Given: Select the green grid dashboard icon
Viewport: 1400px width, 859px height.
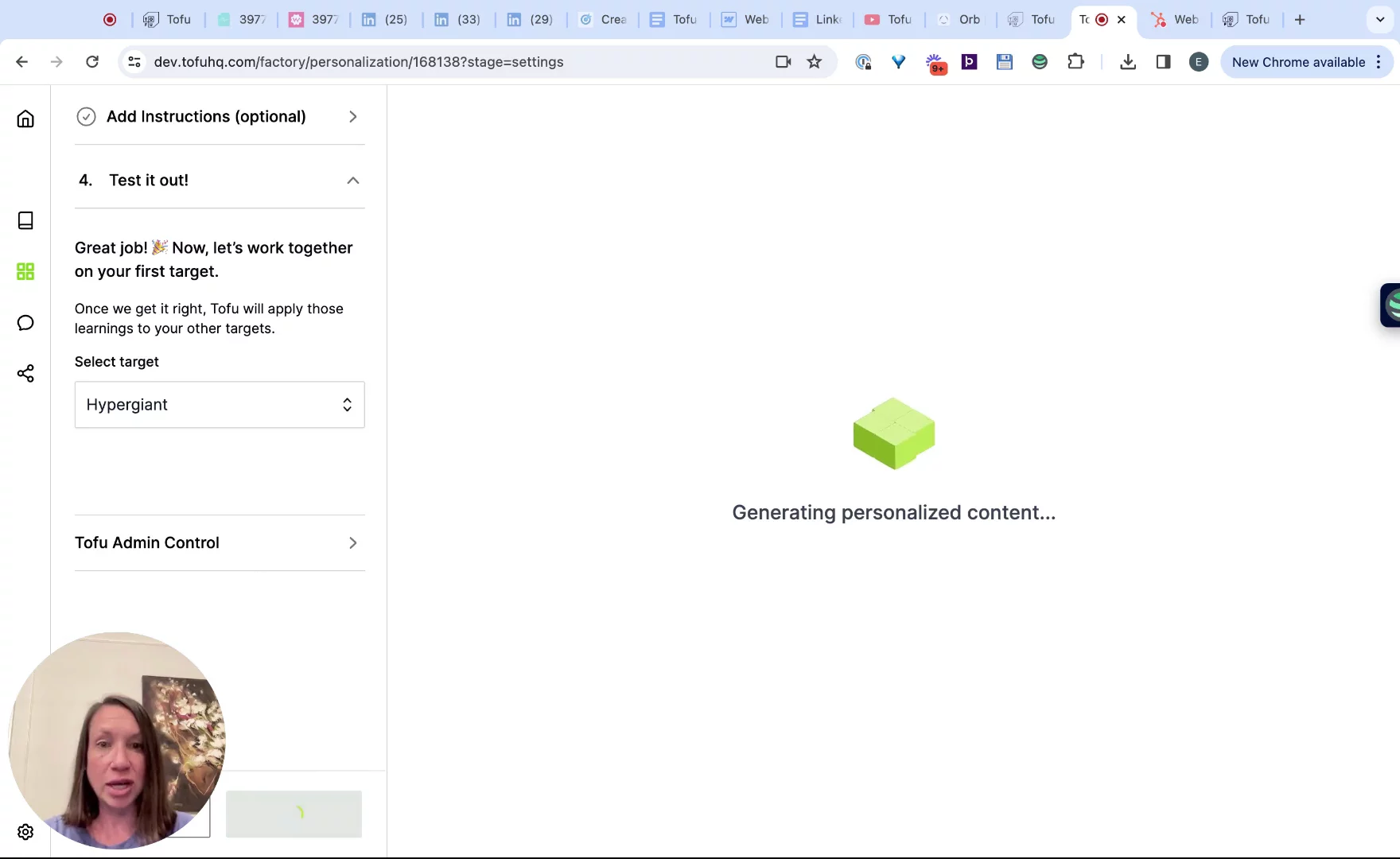Looking at the screenshot, I should [x=25, y=271].
